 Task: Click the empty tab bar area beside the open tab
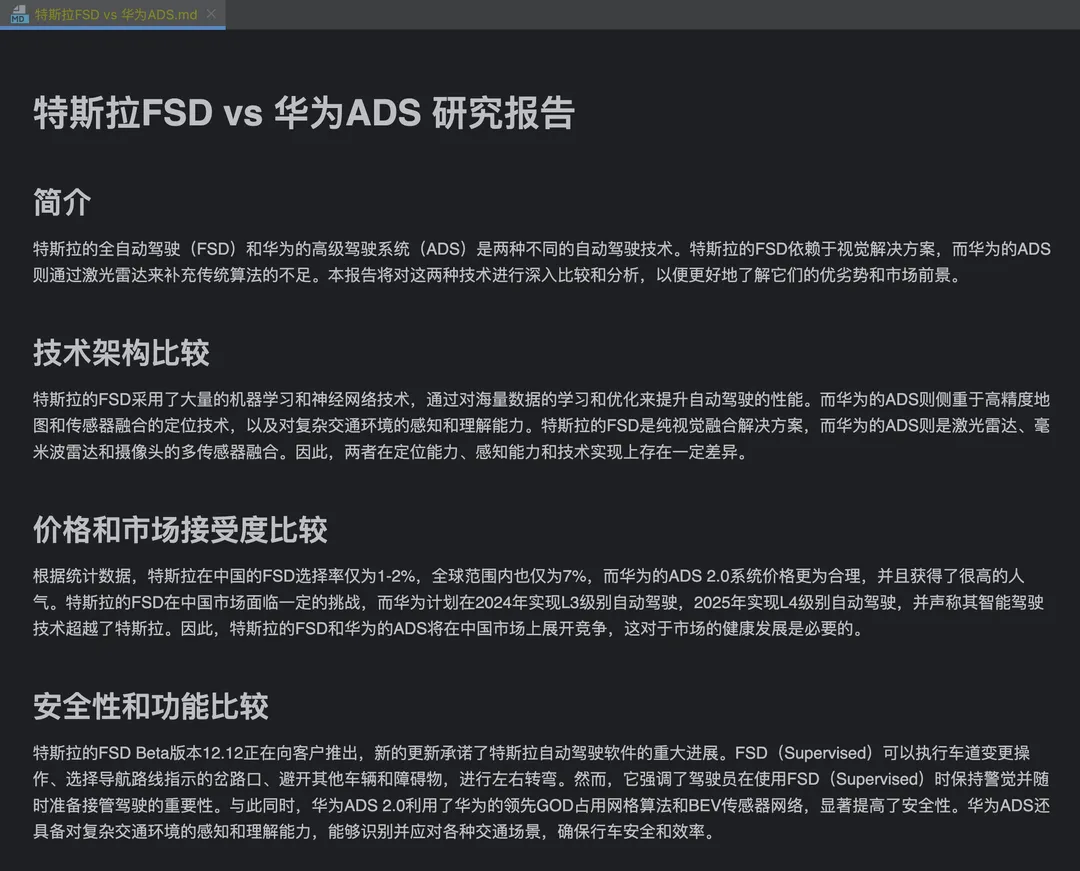(652, 14)
